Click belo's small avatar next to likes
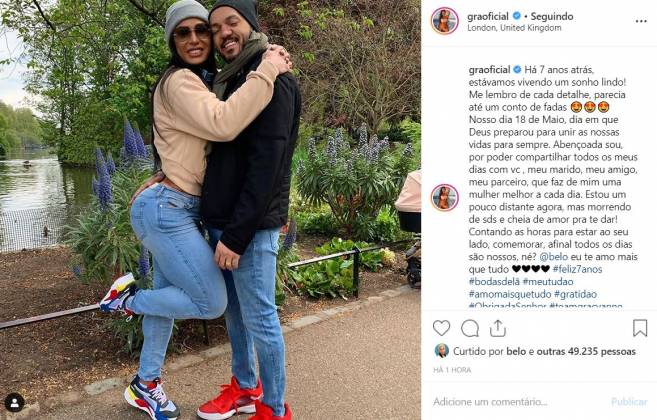657x420 pixels. pyautogui.click(x=442, y=351)
